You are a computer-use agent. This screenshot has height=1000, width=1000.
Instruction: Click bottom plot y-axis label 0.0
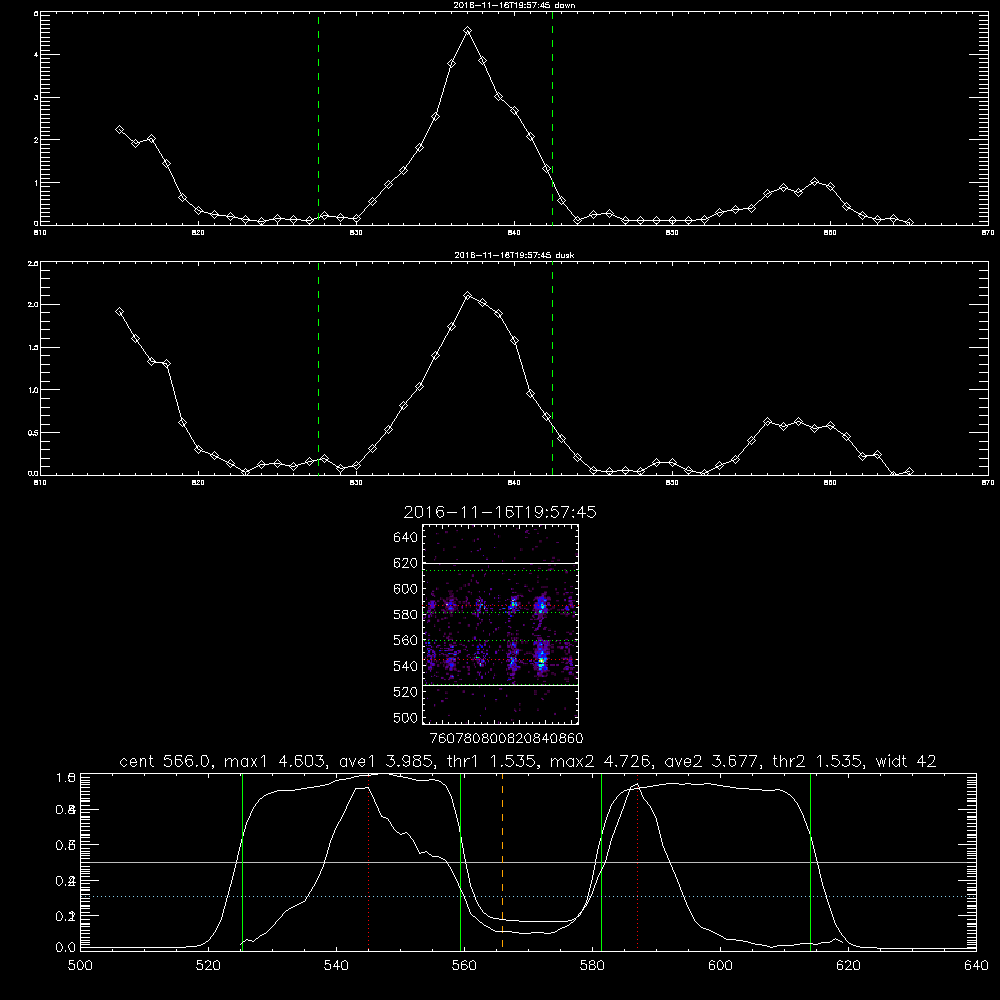(x=66, y=948)
